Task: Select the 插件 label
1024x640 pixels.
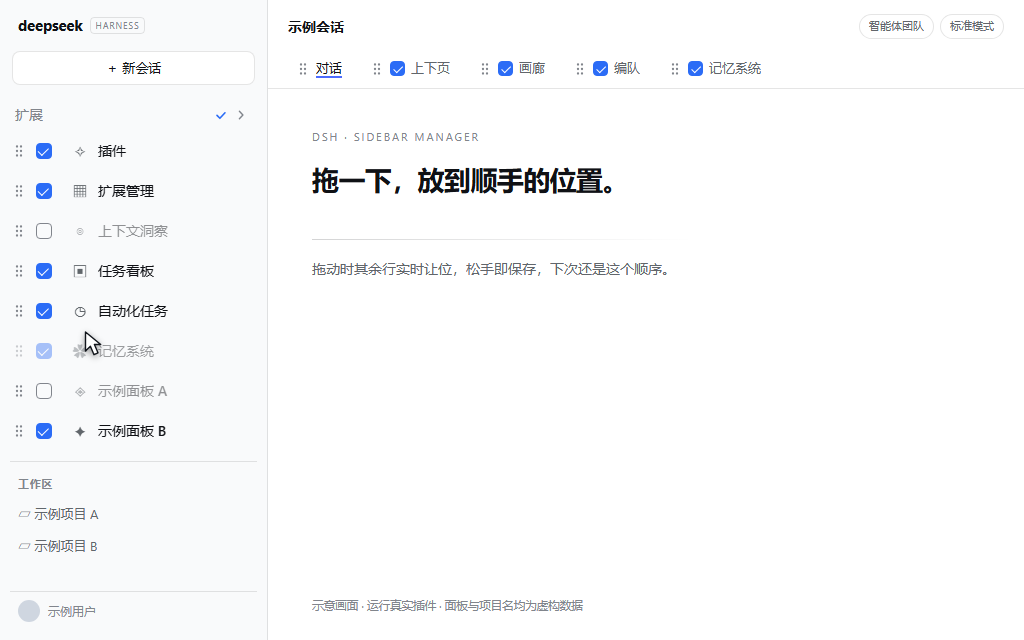Action: click(112, 152)
